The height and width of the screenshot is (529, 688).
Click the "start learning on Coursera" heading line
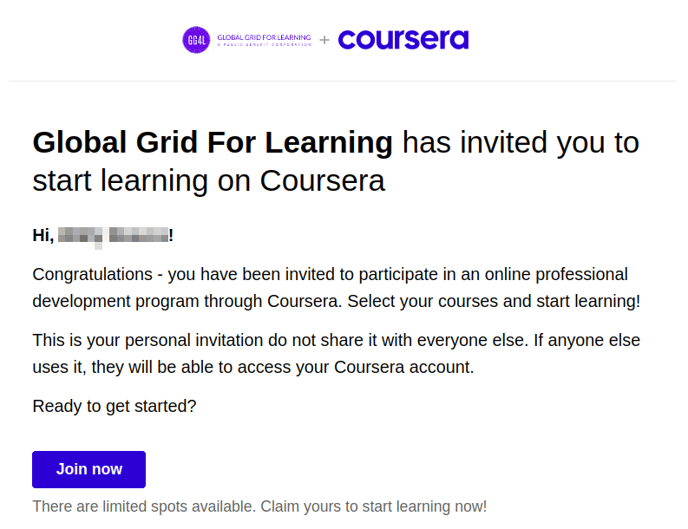coord(208,181)
